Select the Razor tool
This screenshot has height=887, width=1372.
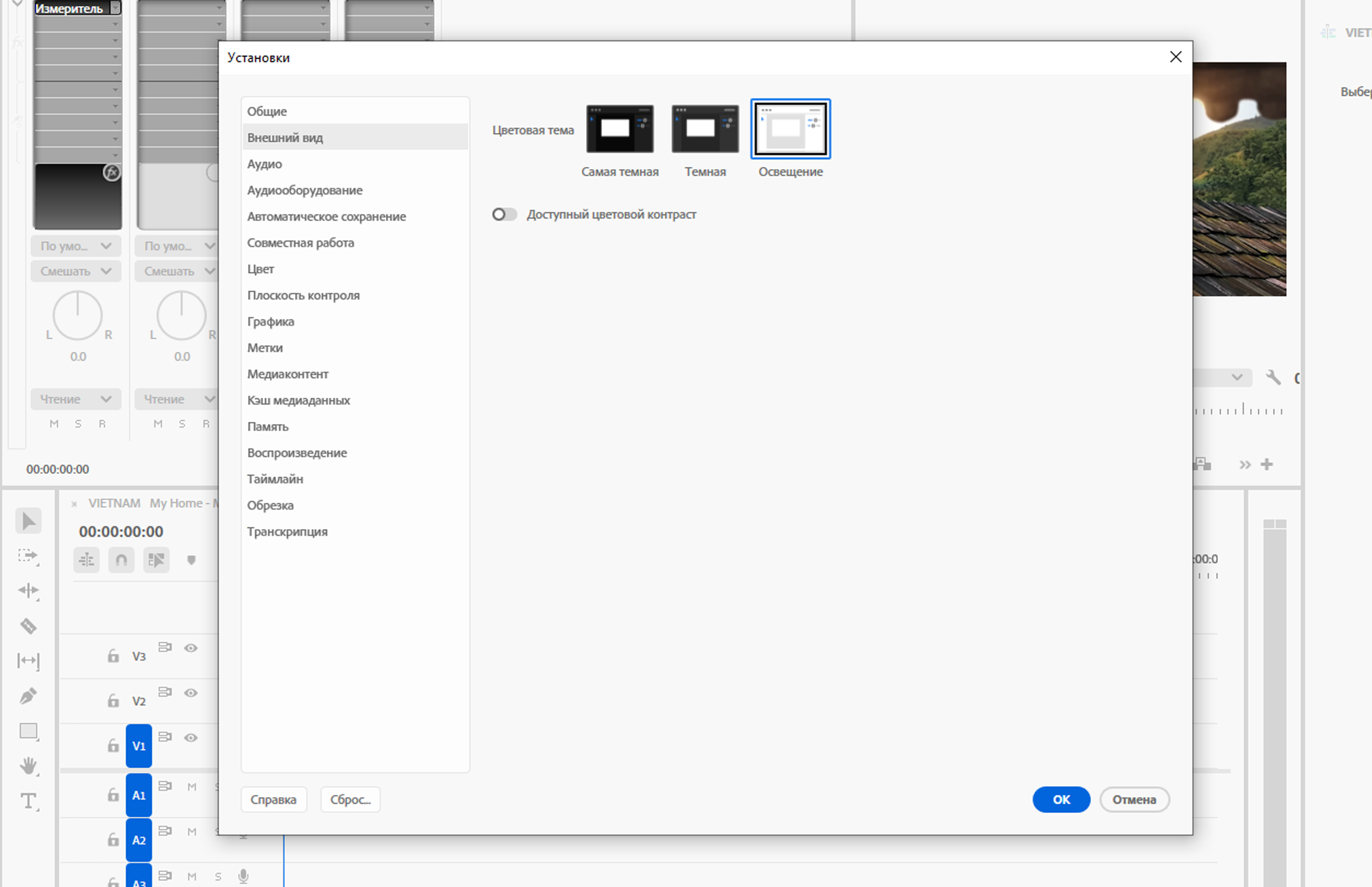[29, 625]
